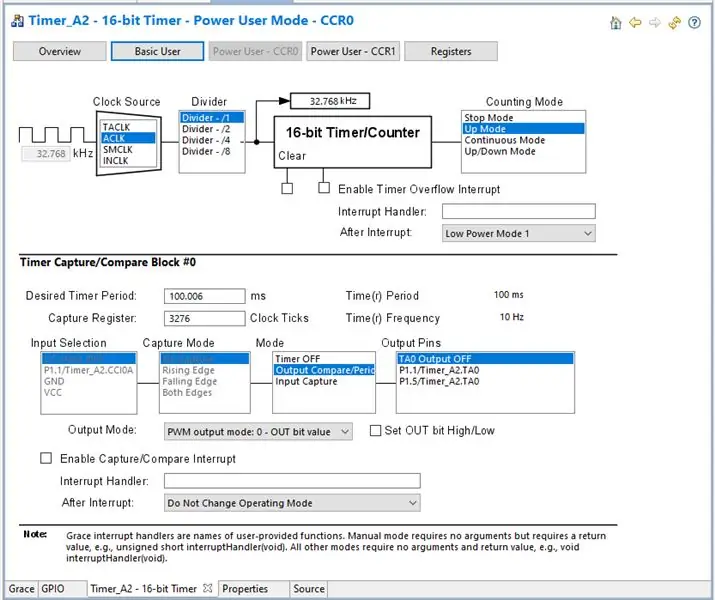Select Both Edges capture mode
The width and height of the screenshot is (715, 600).
(x=204, y=393)
